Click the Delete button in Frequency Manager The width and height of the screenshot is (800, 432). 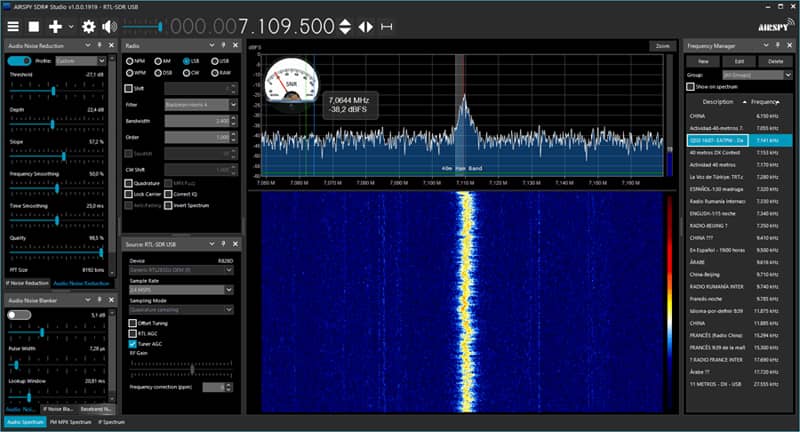point(775,61)
